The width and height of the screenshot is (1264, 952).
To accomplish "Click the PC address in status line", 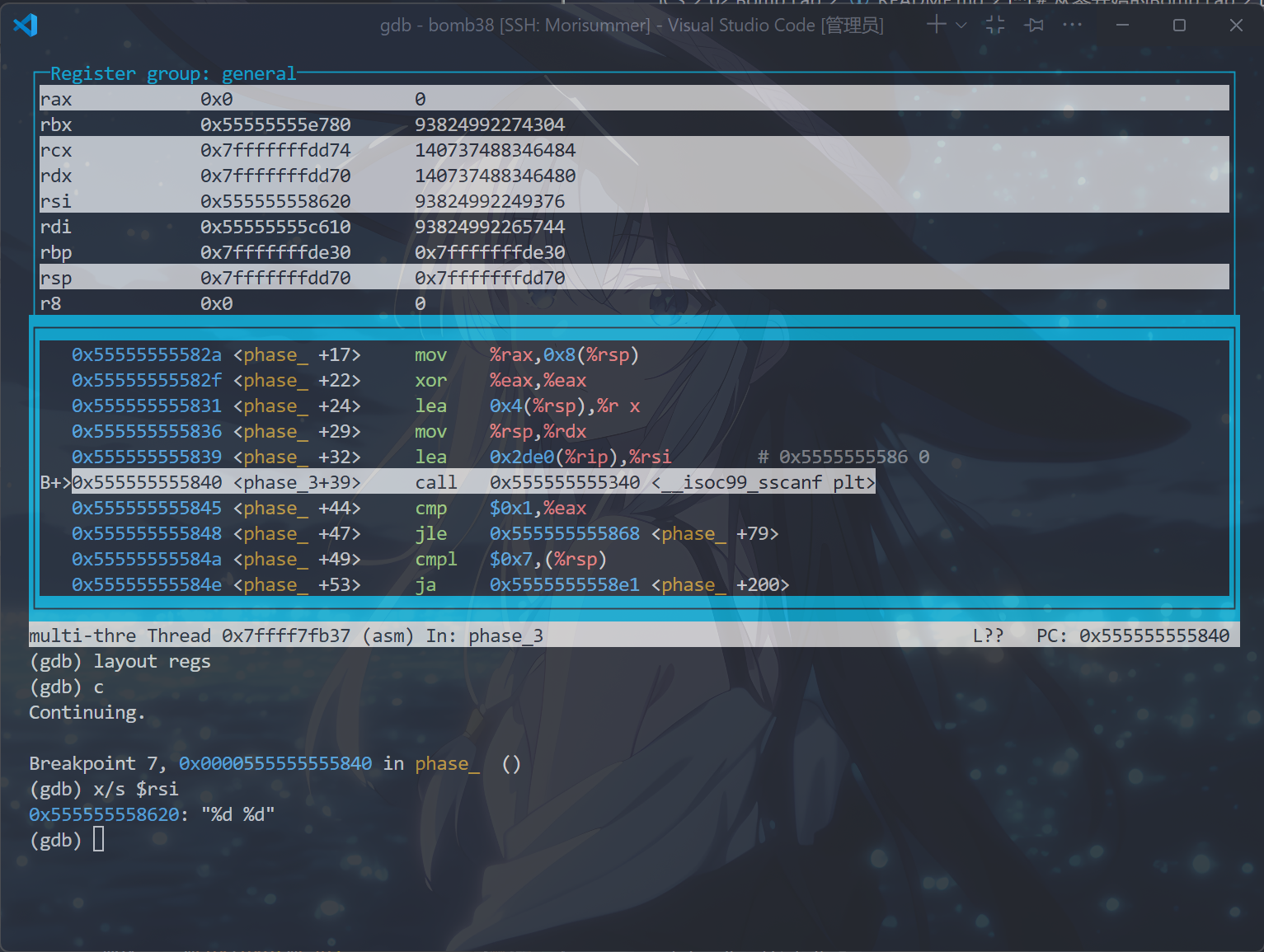I will click(x=1154, y=635).
